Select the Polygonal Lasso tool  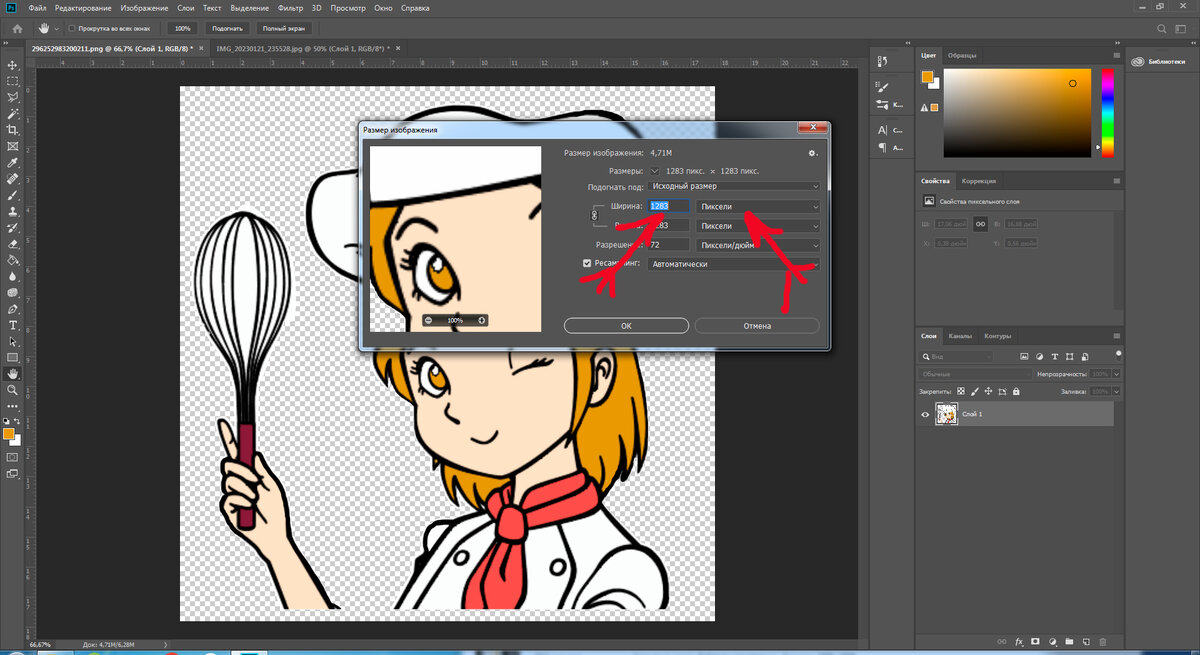click(13, 97)
